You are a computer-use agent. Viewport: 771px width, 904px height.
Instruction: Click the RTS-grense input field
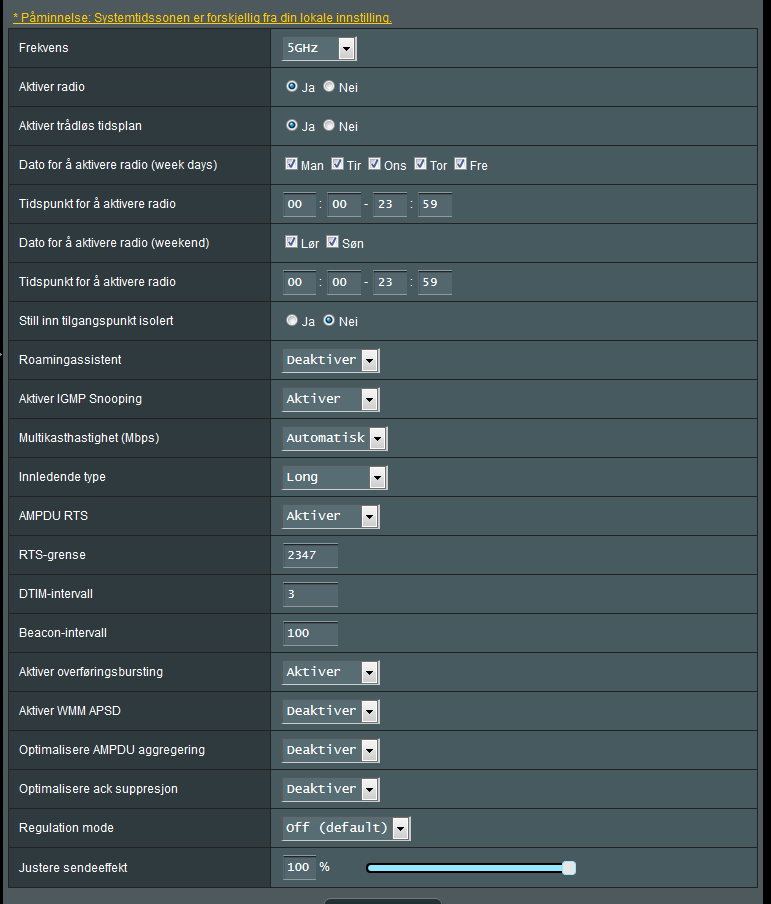click(310, 555)
